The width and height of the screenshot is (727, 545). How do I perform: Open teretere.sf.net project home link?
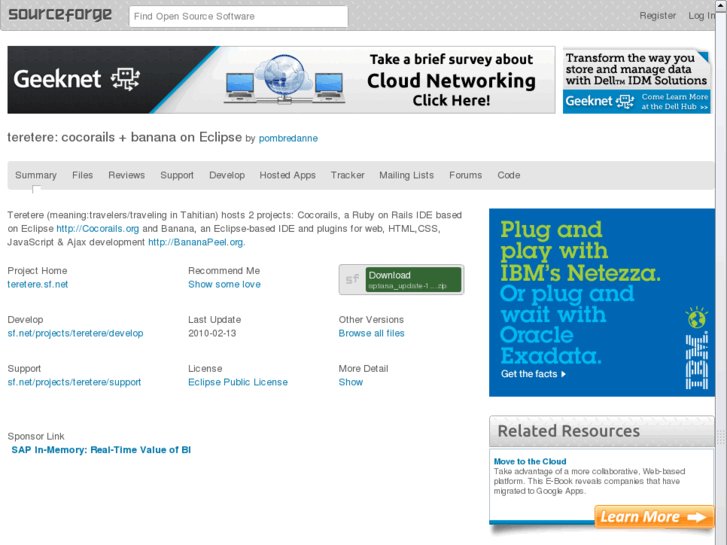click(x=38, y=284)
